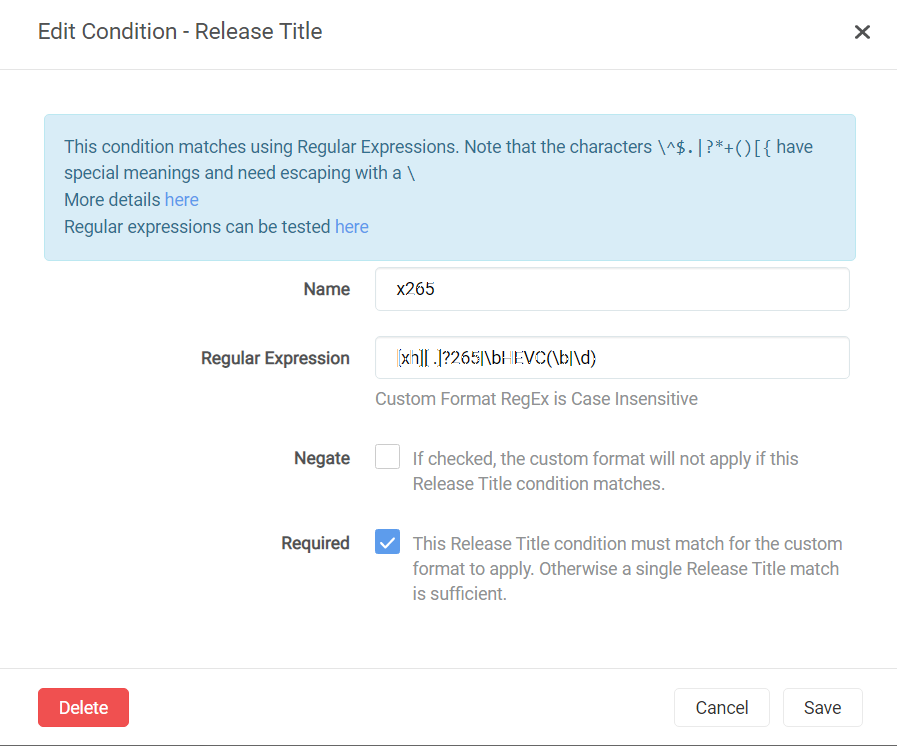Open the 'More details here' link
The image size is (897, 746).
click(181, 199)
